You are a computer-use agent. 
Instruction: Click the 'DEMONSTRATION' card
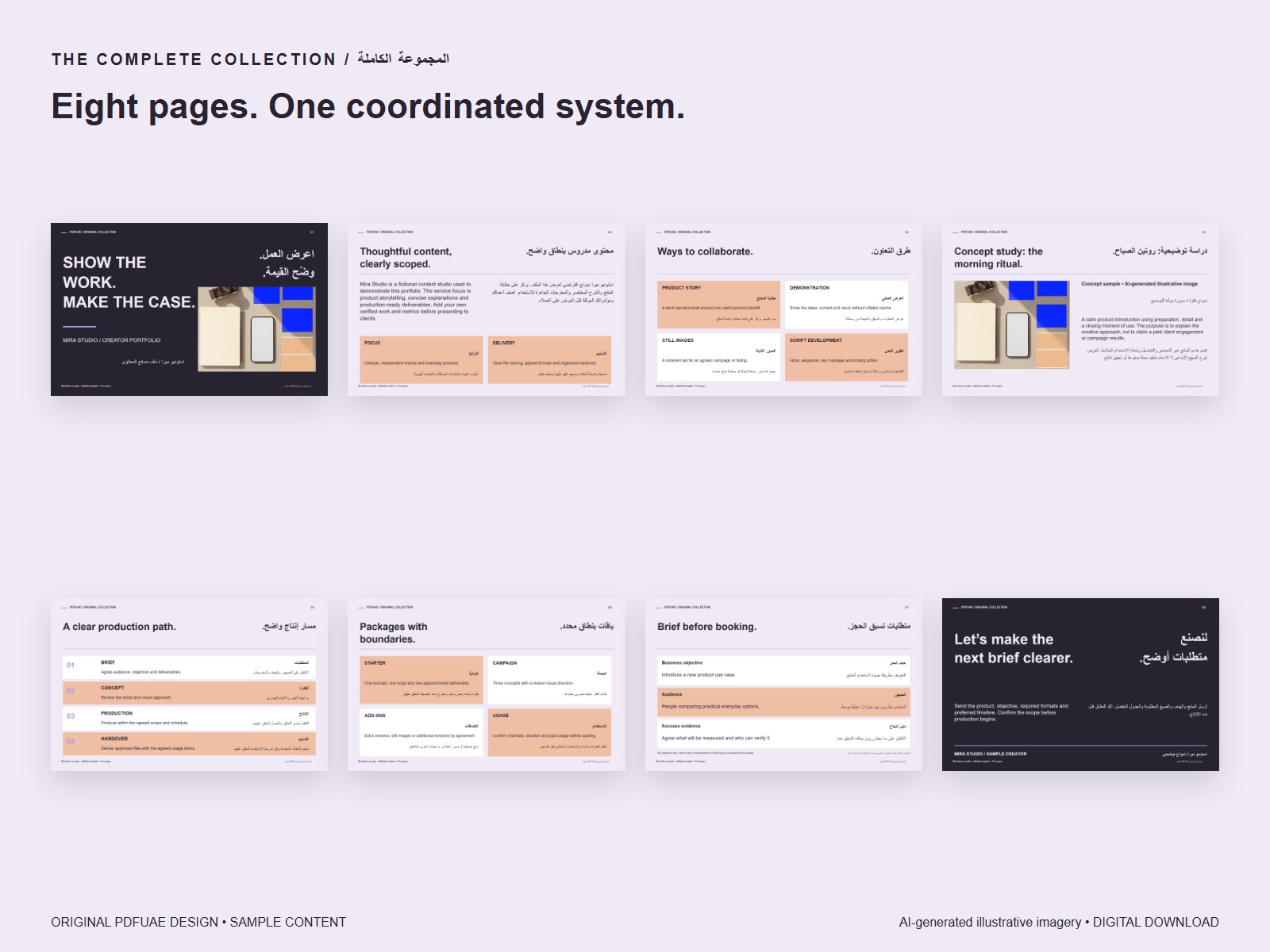846,305
